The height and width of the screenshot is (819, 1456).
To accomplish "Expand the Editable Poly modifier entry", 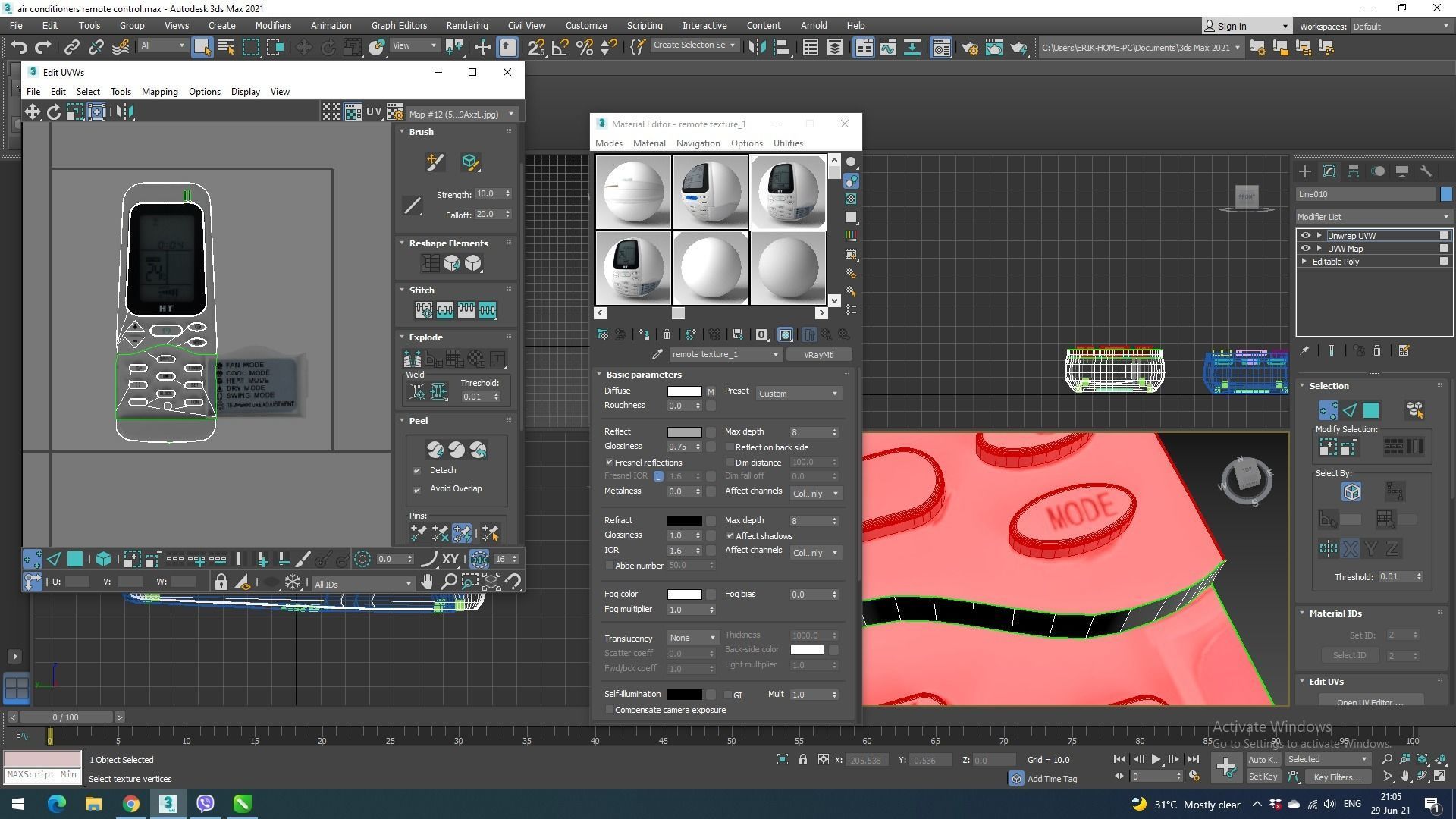I will pyautogui.click(x=1304, y=261).
